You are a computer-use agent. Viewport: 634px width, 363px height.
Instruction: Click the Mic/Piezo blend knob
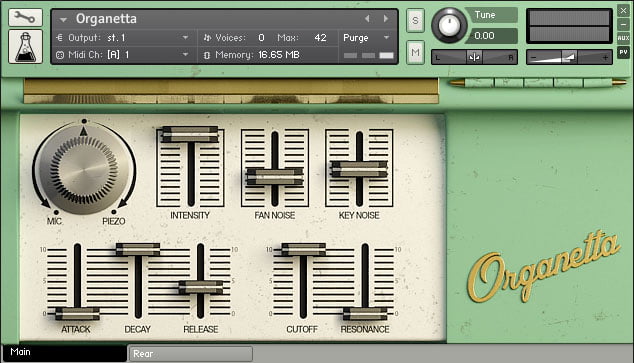click(x=84, y=169)
